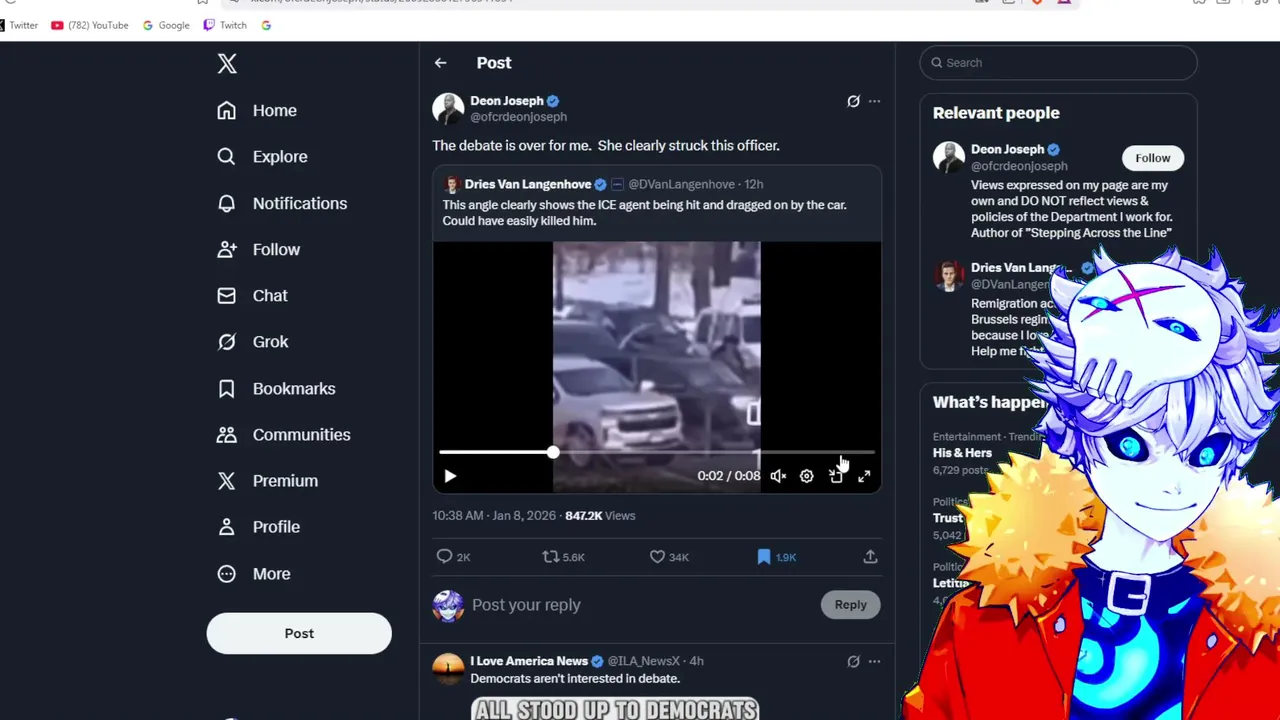
Task: Toggle picture-in-picture for the video
Action: [x=836, y=476]
